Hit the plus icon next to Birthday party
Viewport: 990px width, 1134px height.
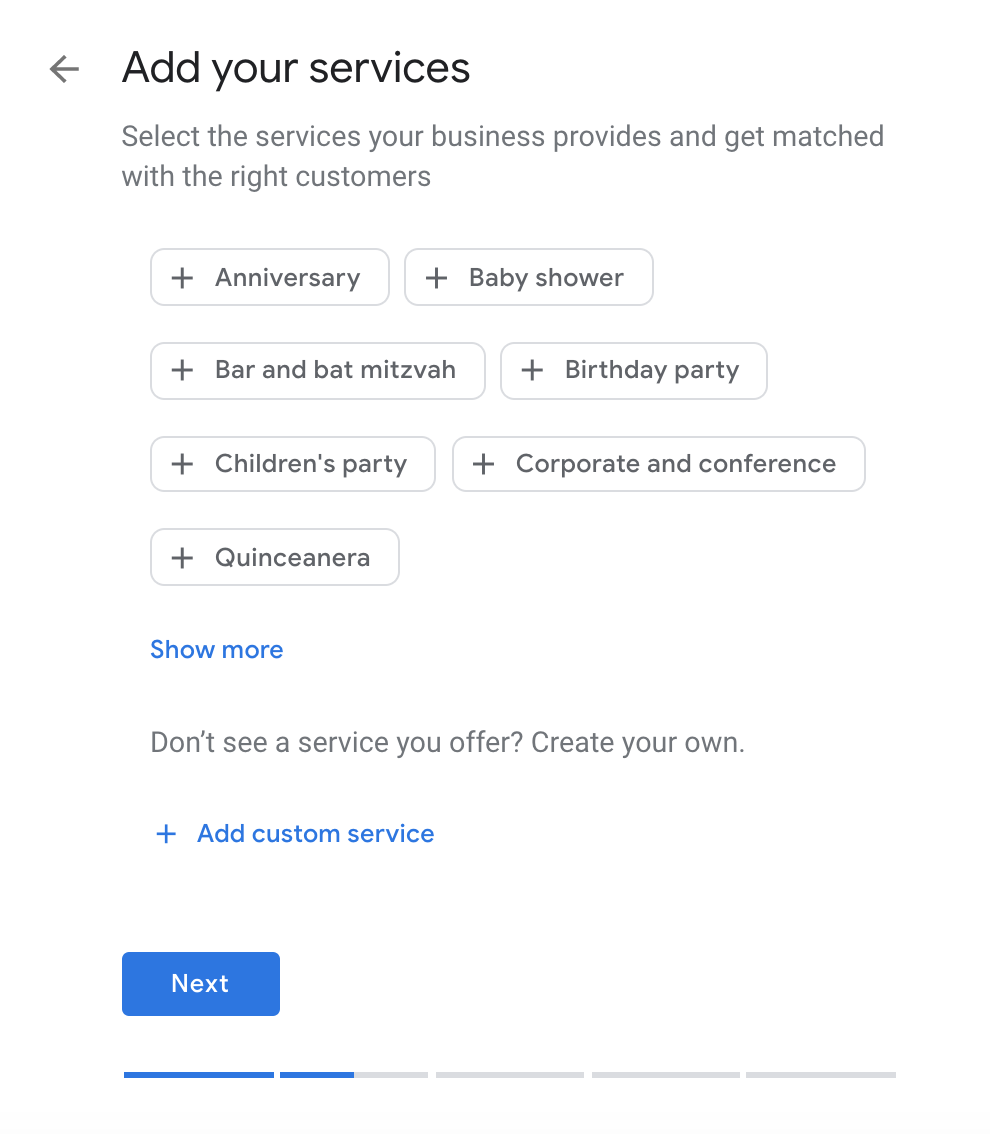532,371
